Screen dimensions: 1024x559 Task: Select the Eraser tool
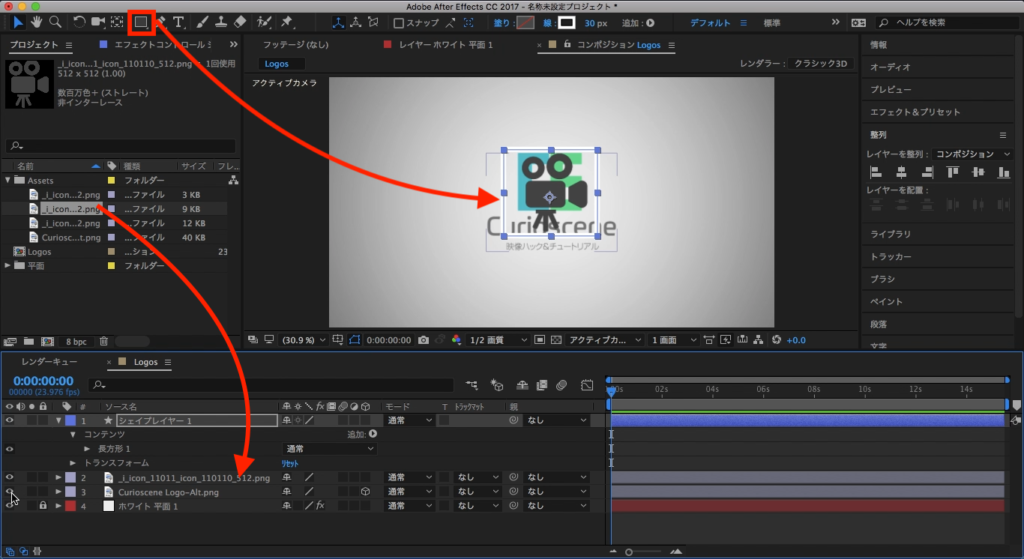click(x=239, y=22)
